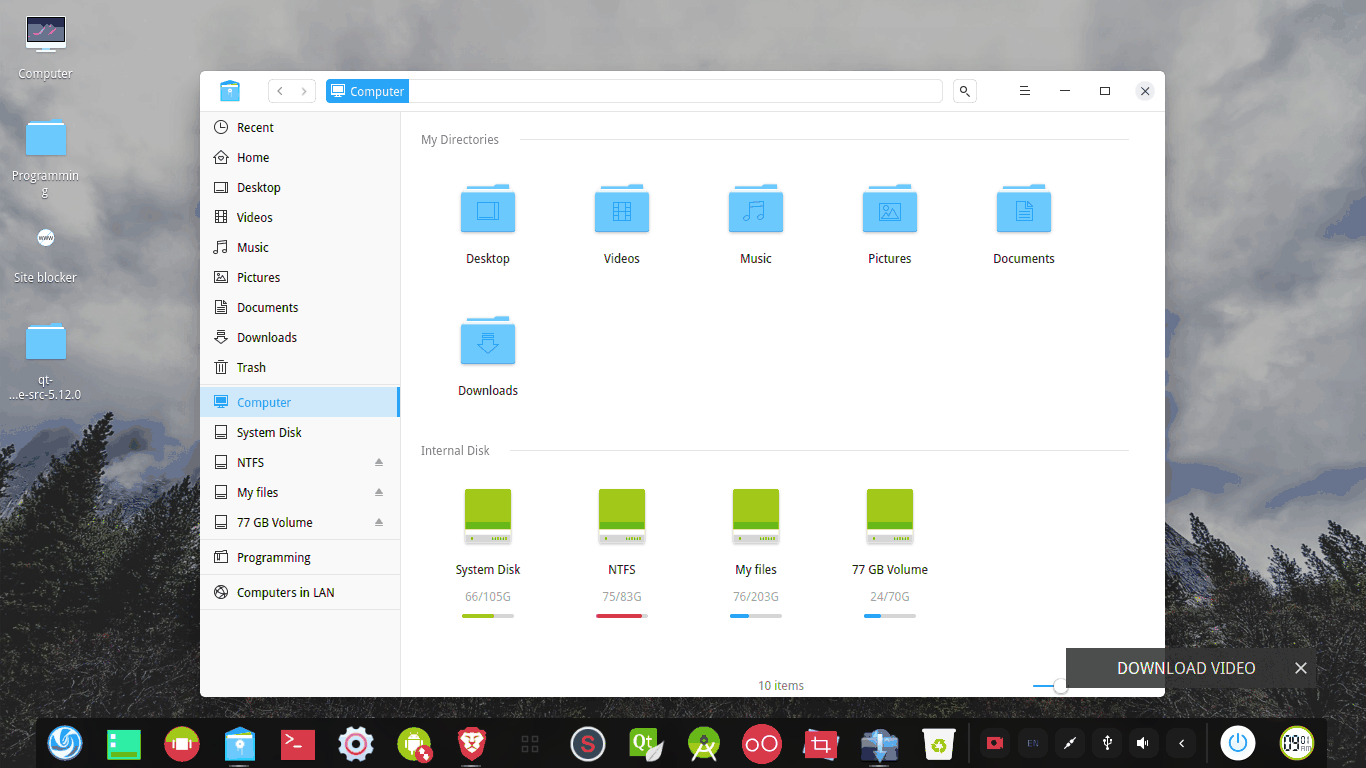Launch Brave browser from the dock
The height and width of the screenshot is (768, 1366).
[x=471, y=743]
